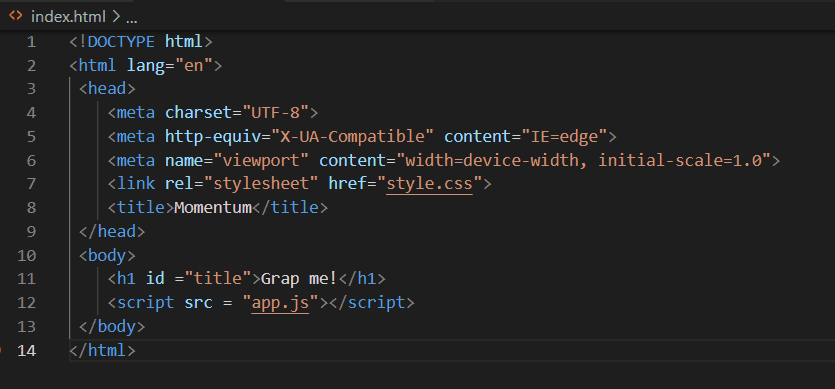Click the script tag on line 12
835x389 pixels.
pos(141,303)
